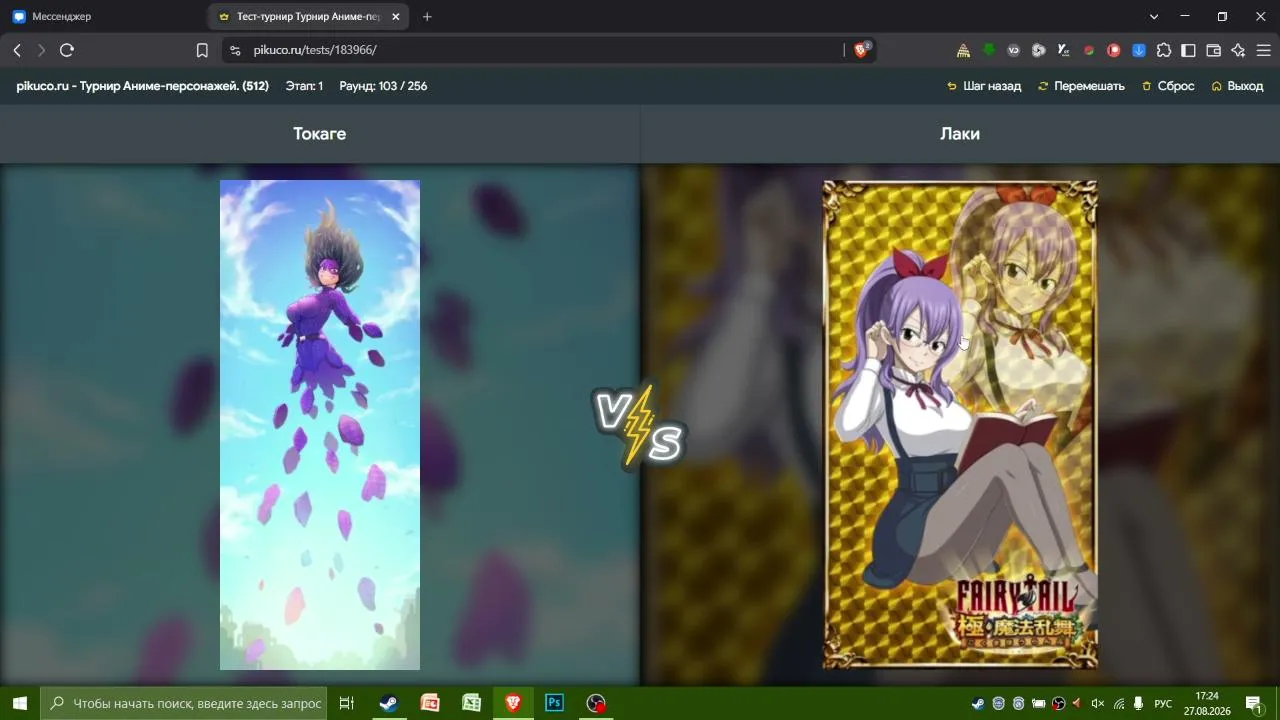
Task: Click Шаг назад to undo last choice
Action: (984, 86)
